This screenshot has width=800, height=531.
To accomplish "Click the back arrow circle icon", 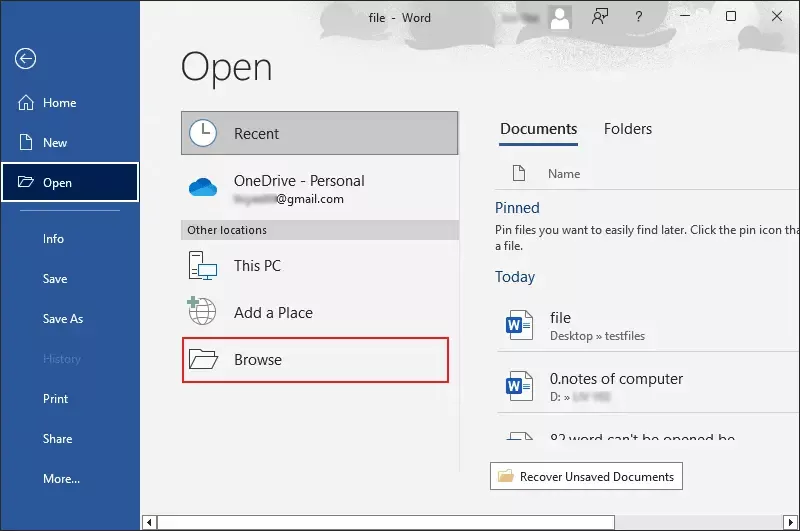I will click(x=25, y=59).
